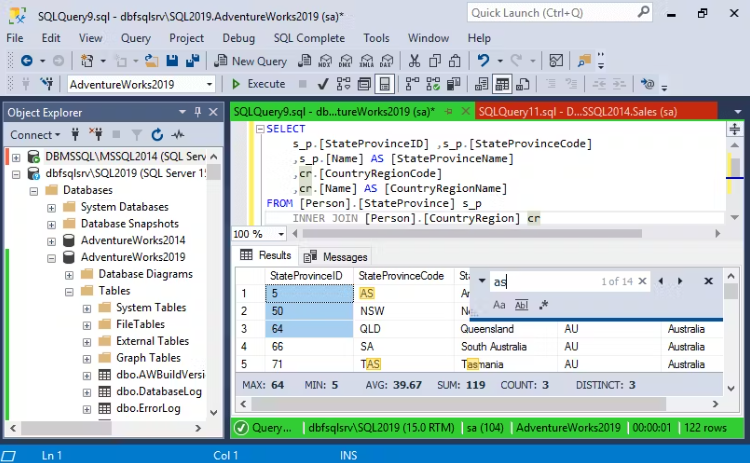This screenshot has width=750, height=463.
Task: Save the current query with the disk icon
Action: (x=172, y=61)
